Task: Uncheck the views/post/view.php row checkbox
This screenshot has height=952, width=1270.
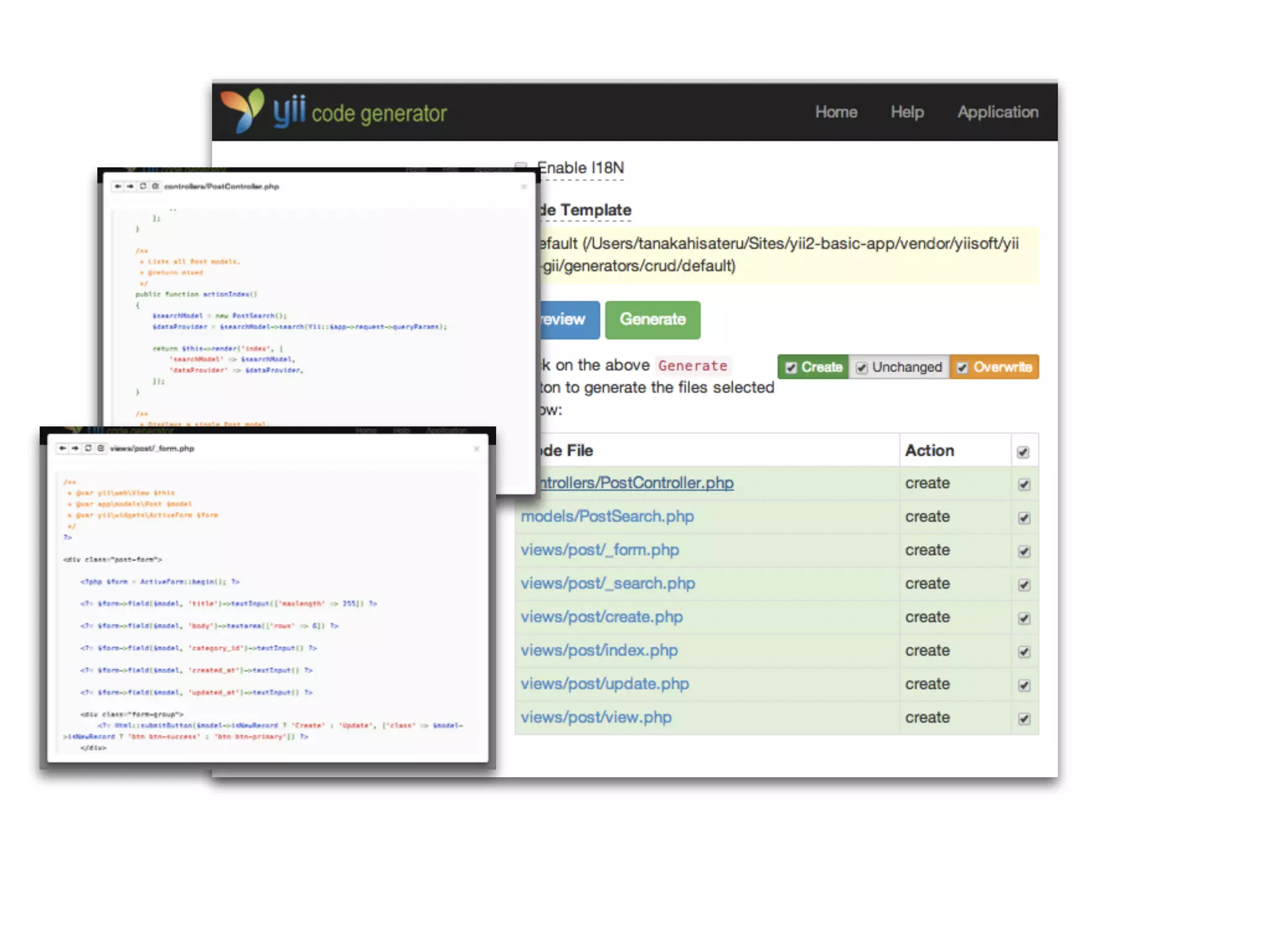Action: 1024,719
